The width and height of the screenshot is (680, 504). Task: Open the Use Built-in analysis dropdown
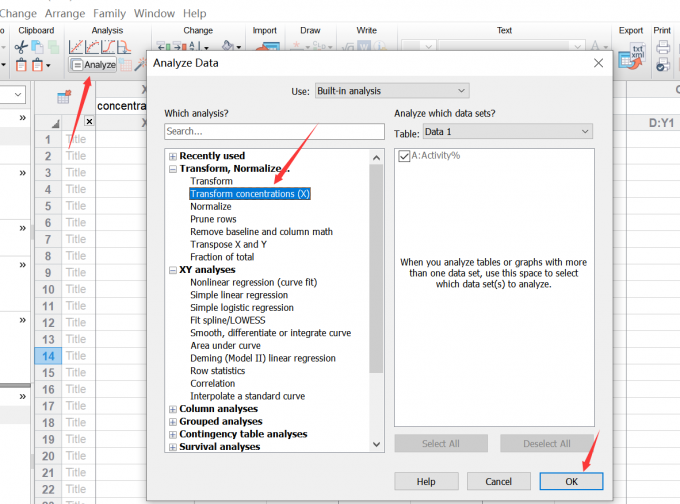point(391,91)
